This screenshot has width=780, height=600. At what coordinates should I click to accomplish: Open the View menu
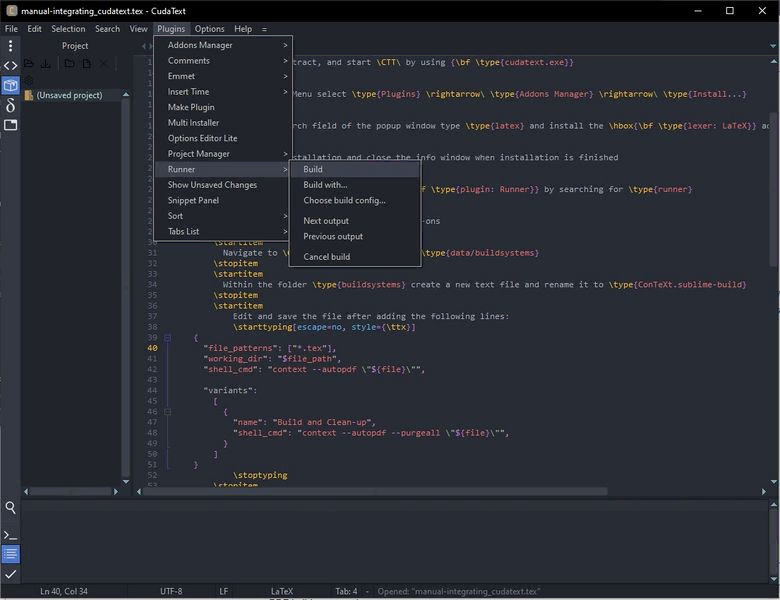click(x=138, y=29)
